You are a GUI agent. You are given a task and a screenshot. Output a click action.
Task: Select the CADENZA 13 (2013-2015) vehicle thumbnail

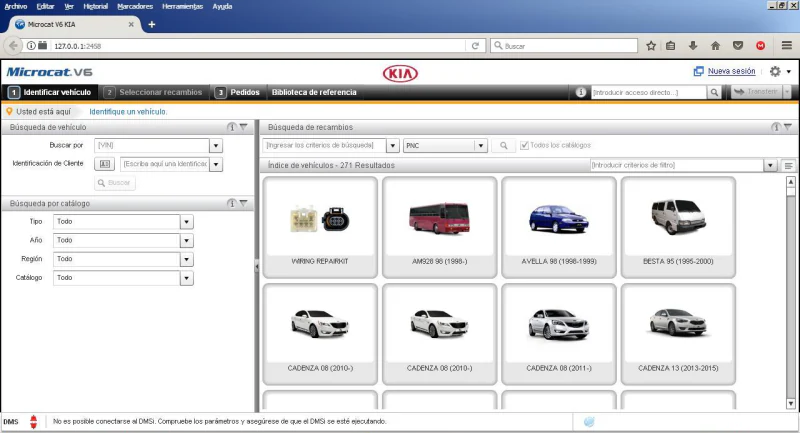click(678, 332)
